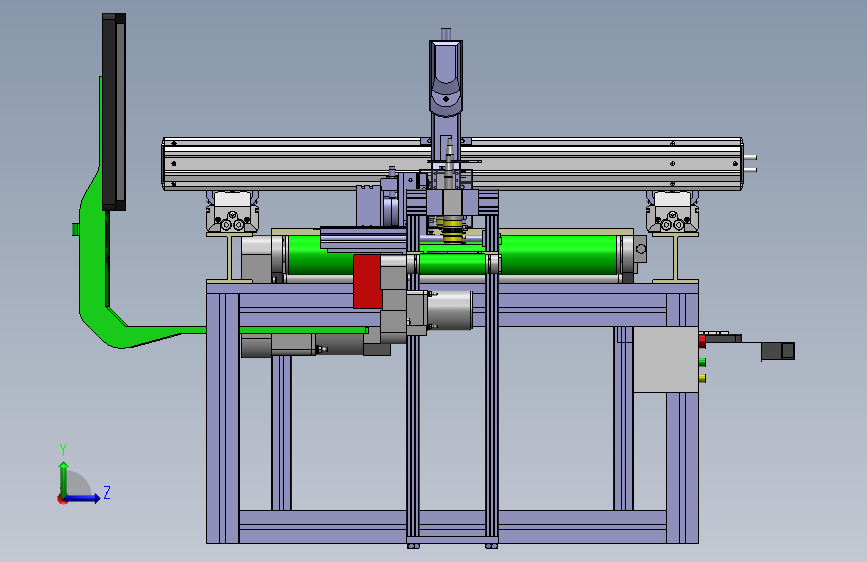Click the yellow button on control box

coord(702,378)
